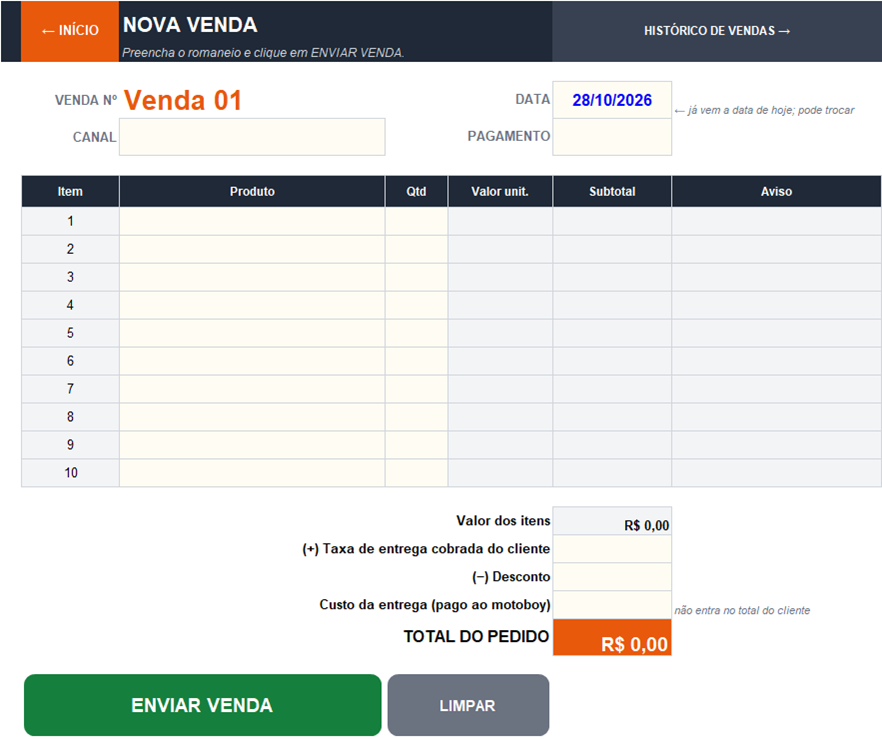The image size is (882, 739).
Task: Go back using the INÍCIO button
Action: coord(70,31)
